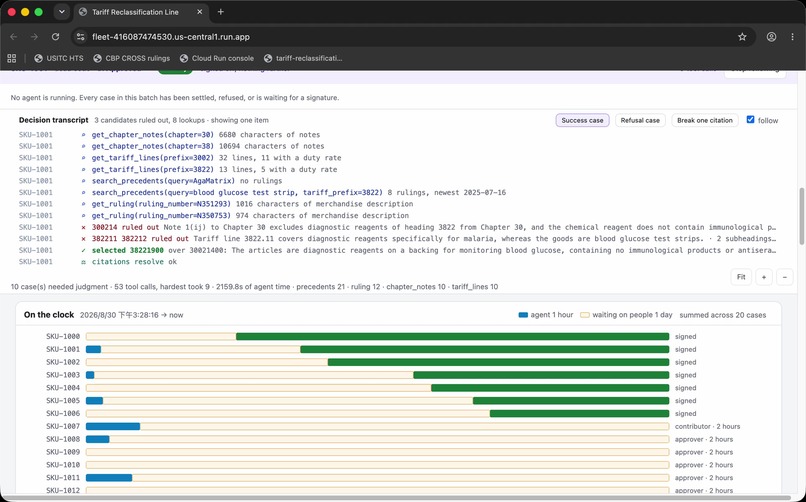Open the apps grid in bookmarks bar
The height and width of the screenshot is (502, 806).
coord(11,58)
